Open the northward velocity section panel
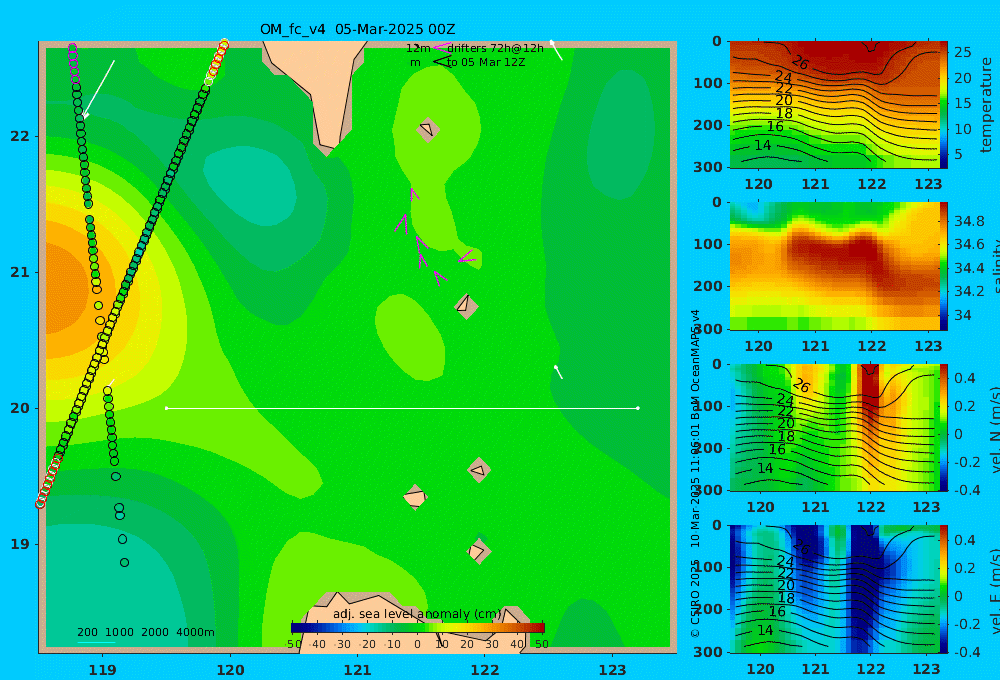Screen dimensions: 1000x680 (x=834, y=427)
